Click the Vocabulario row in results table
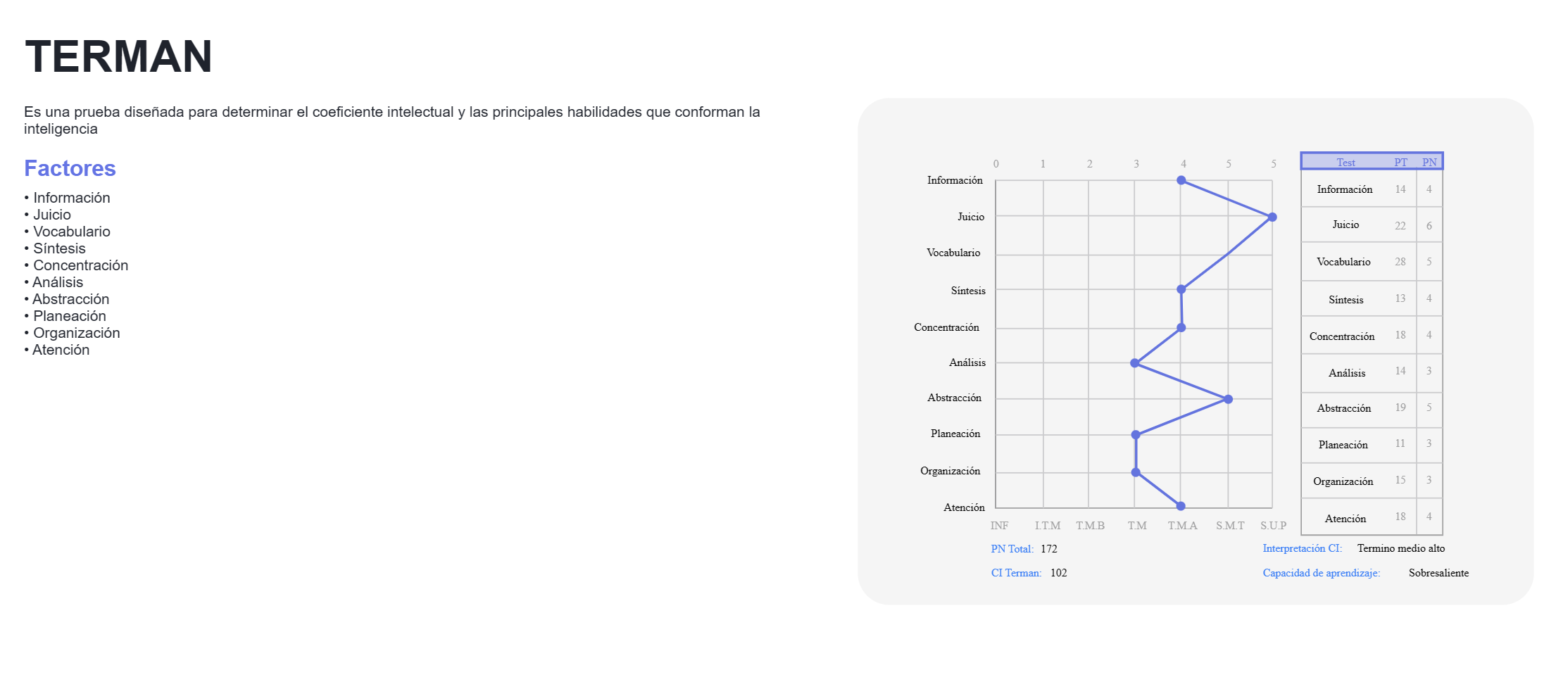The image size is (1568, 682). coord(1343,262)
